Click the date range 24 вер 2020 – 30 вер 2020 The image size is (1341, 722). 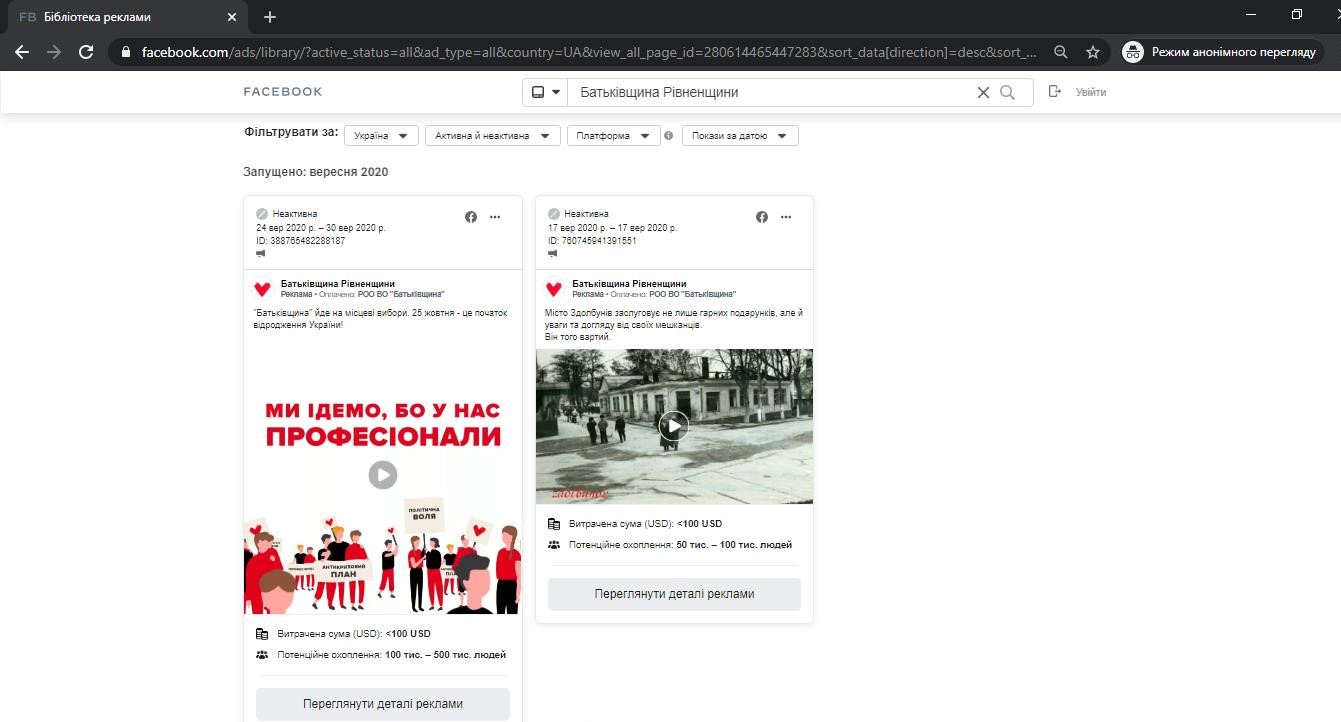pyautogui.click(x=320, y=228)
